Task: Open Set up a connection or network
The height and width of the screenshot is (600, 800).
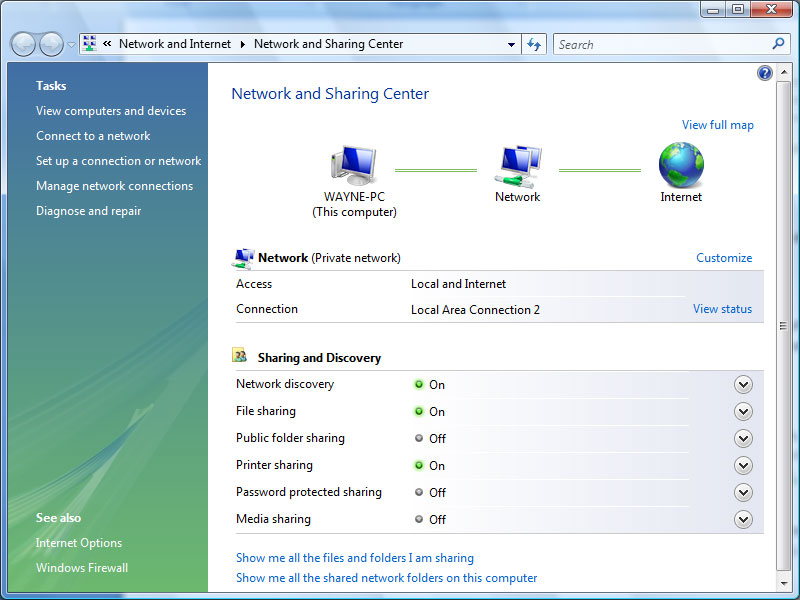Action: (x=119, y=161)
